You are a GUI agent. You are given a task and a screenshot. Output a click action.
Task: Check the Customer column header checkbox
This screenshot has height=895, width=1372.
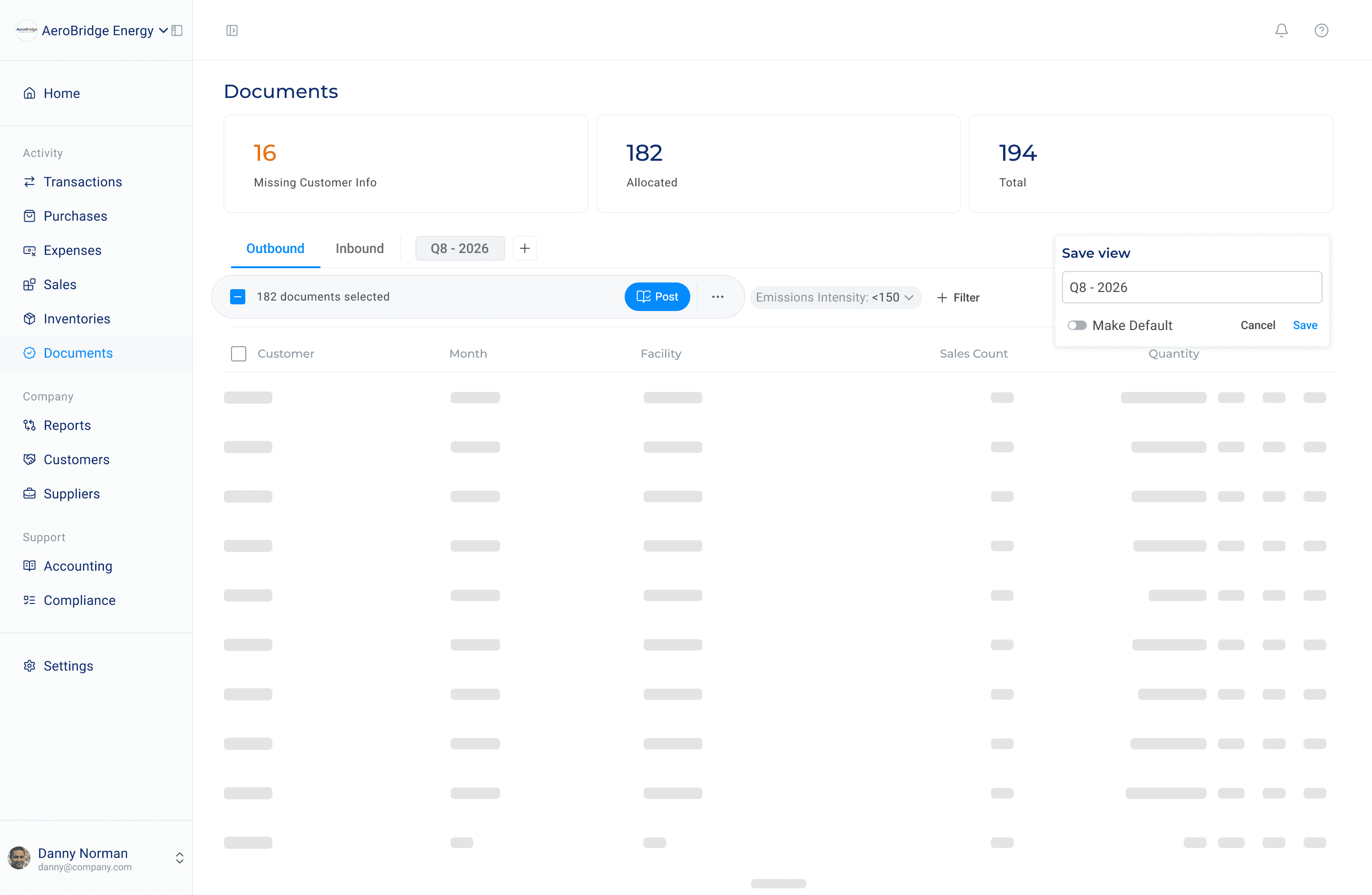[x=238, y=353]
